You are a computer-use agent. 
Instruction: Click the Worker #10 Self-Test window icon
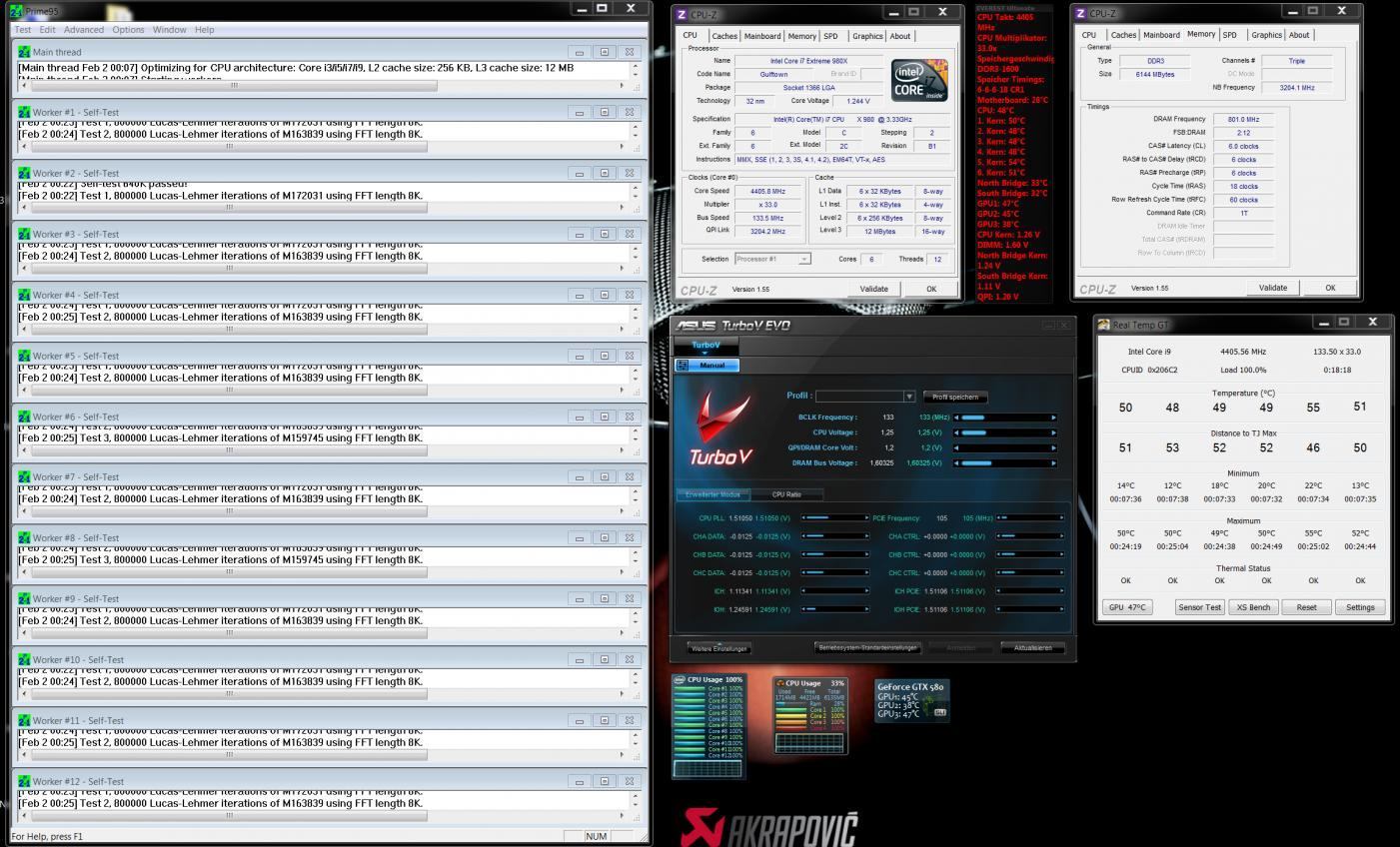[25, 659]
